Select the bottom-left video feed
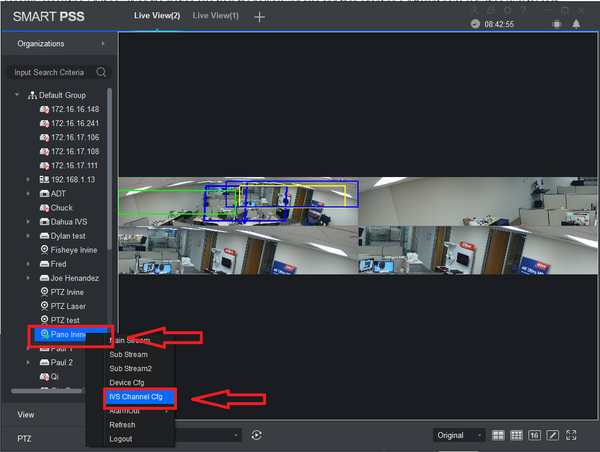Viewport: 600px width, 452px height. pyautogui.click(x=238, y=250)
